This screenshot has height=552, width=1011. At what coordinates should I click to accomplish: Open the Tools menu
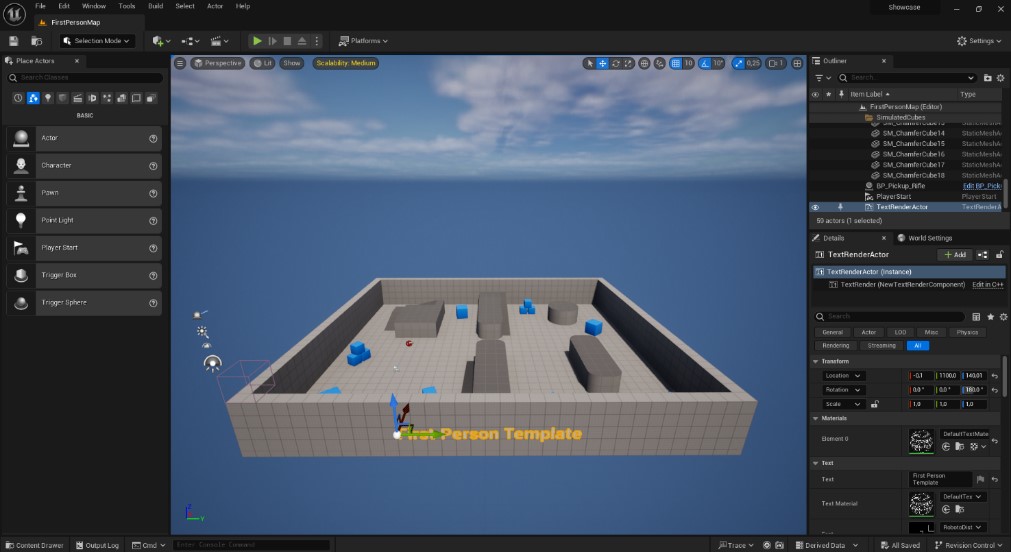(126, 6)
